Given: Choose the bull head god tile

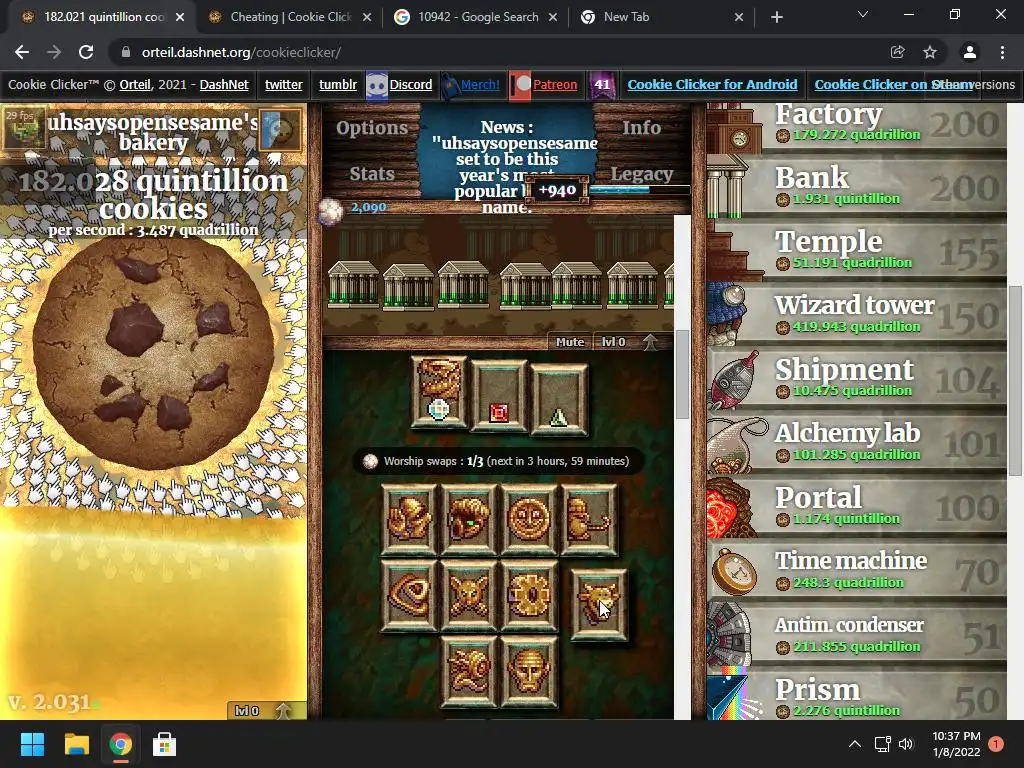Looking at the screenshot, I should click(599, 605).
